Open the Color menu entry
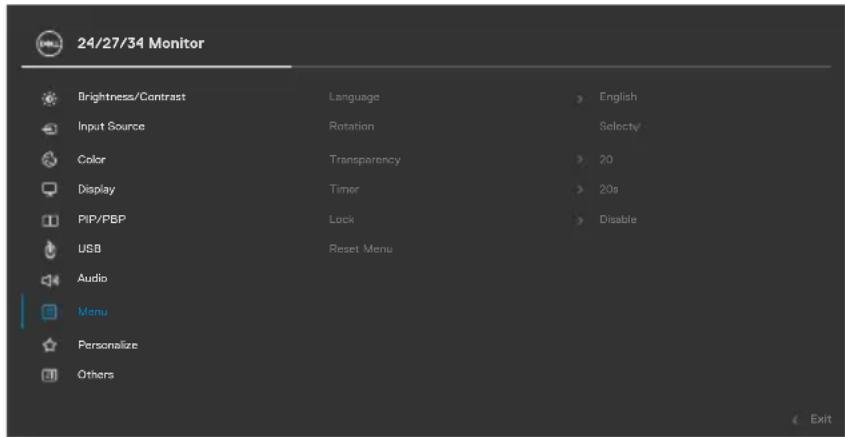Screen dimensions: 845x437 pos(92,159)
